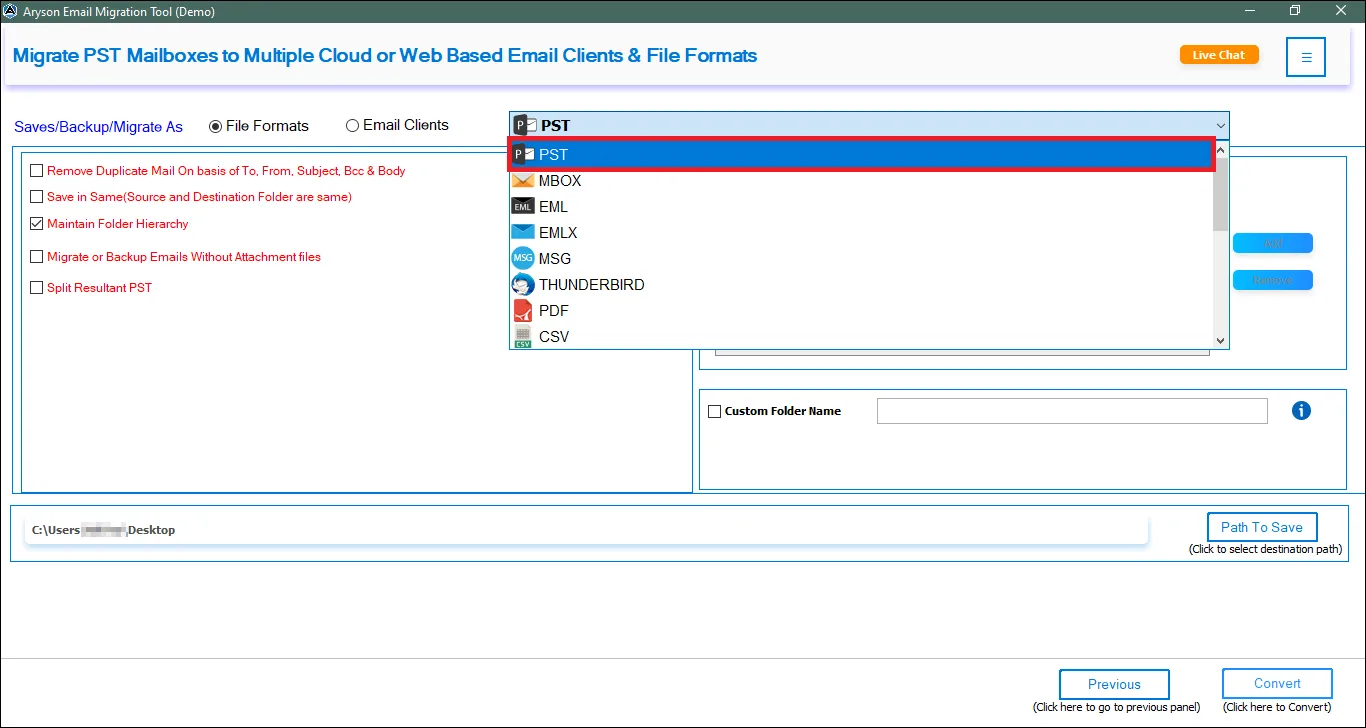Click the Custom Folder Name text field
The height and width of the screenshot is (728, 1366).
tap(1072, 410)
